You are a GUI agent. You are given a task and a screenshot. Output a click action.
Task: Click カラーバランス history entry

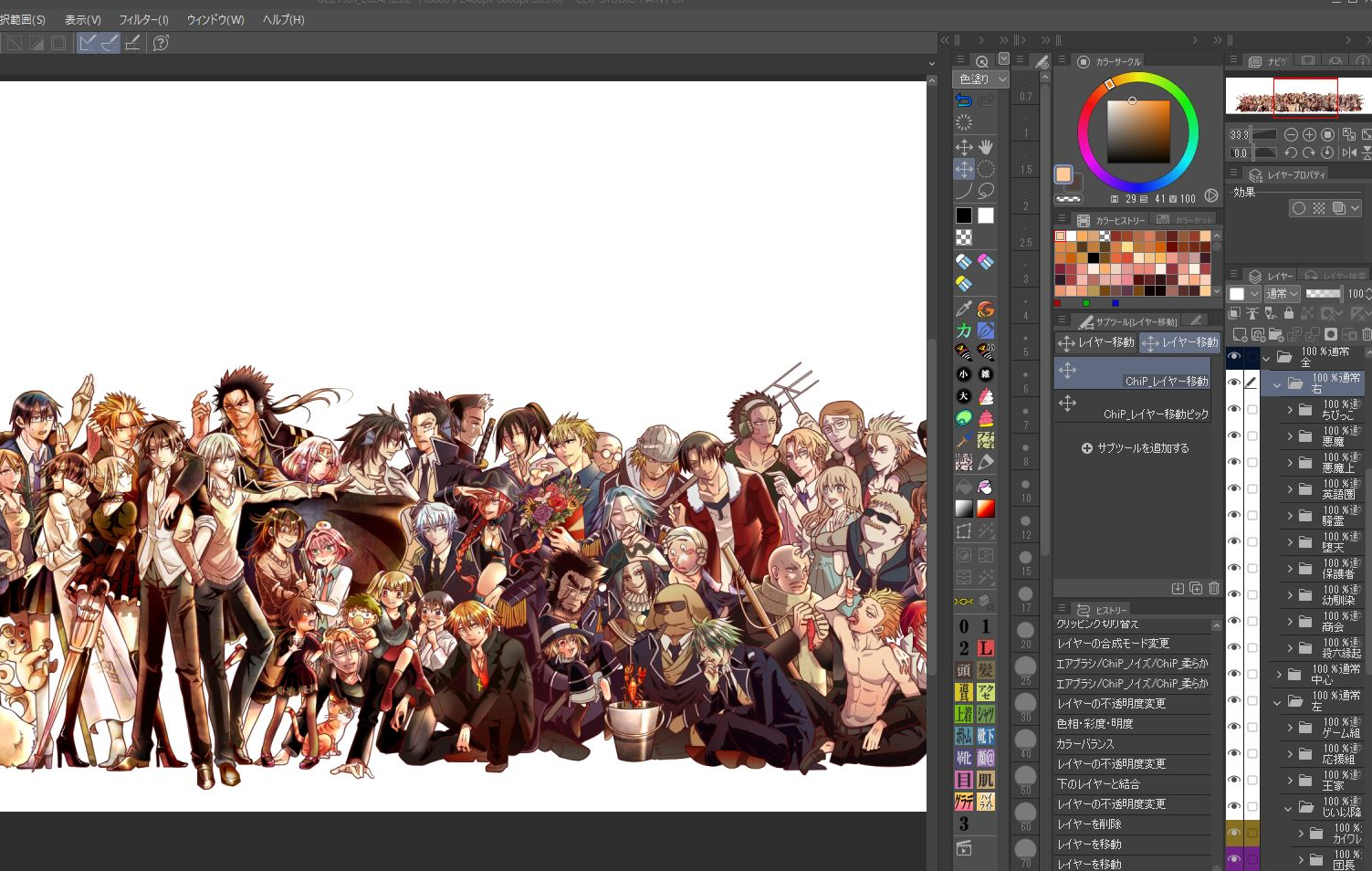point(1133,743)
